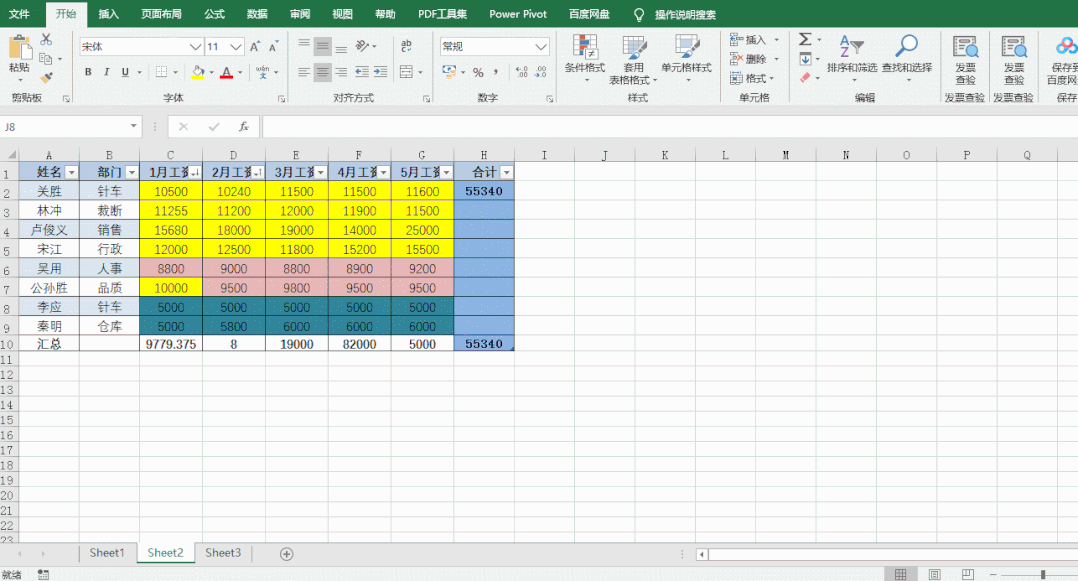Click the AutoSum sigma icon

point(805,39)
